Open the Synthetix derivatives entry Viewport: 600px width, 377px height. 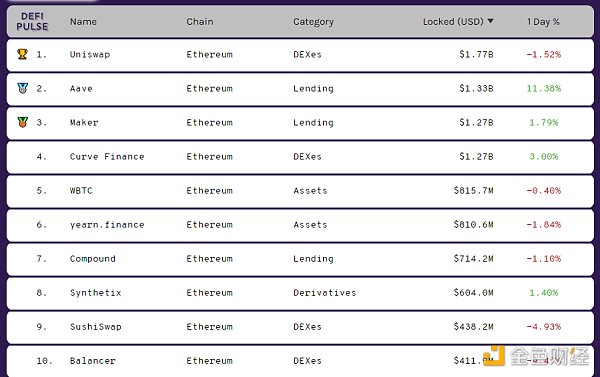(96, 293)
